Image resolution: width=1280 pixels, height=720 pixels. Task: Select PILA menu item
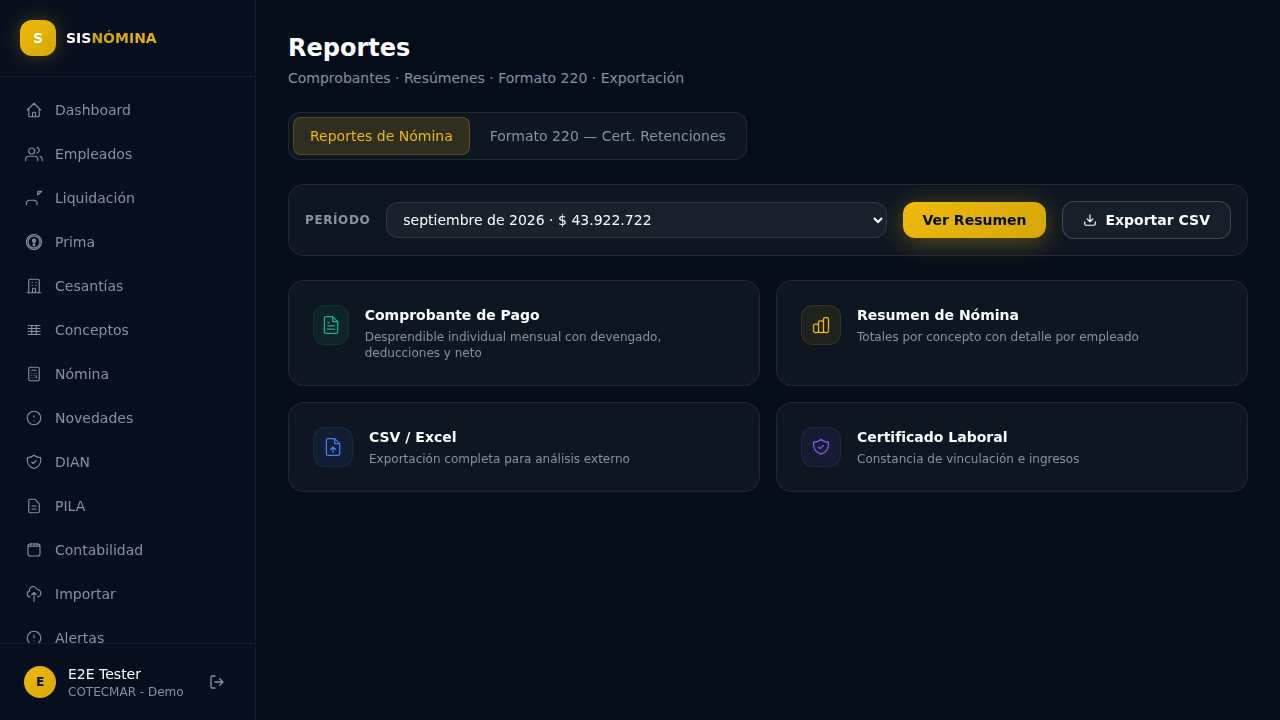128,506
